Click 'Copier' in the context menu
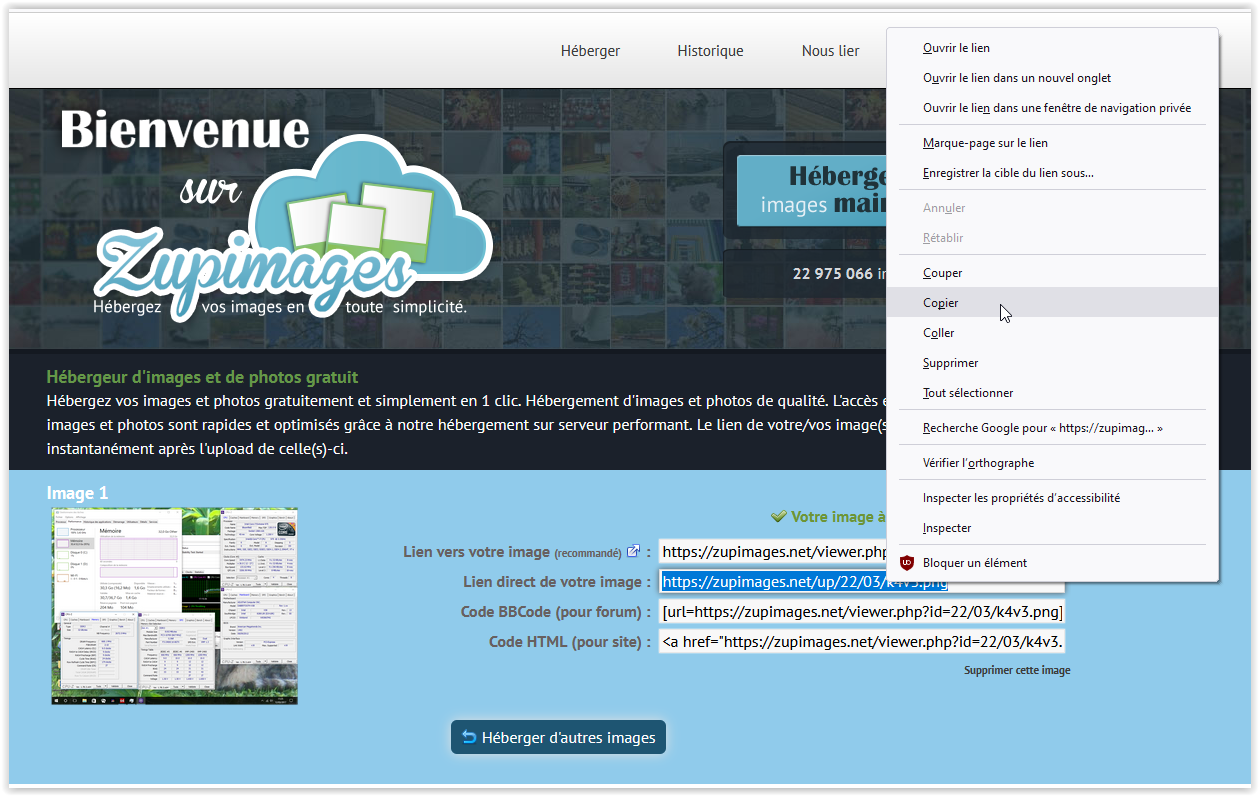Screen dimensions: 1259x796 pyautogui.click(x=1052, y=303)
